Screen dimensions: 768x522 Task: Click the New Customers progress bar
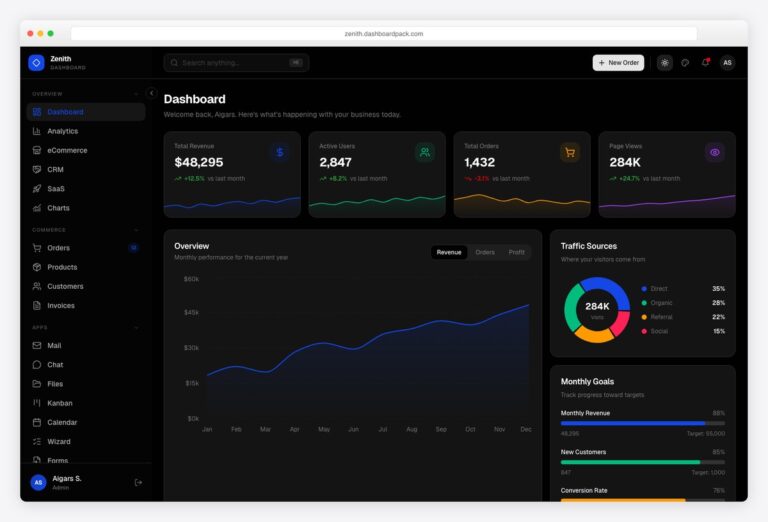click(643, 462)
